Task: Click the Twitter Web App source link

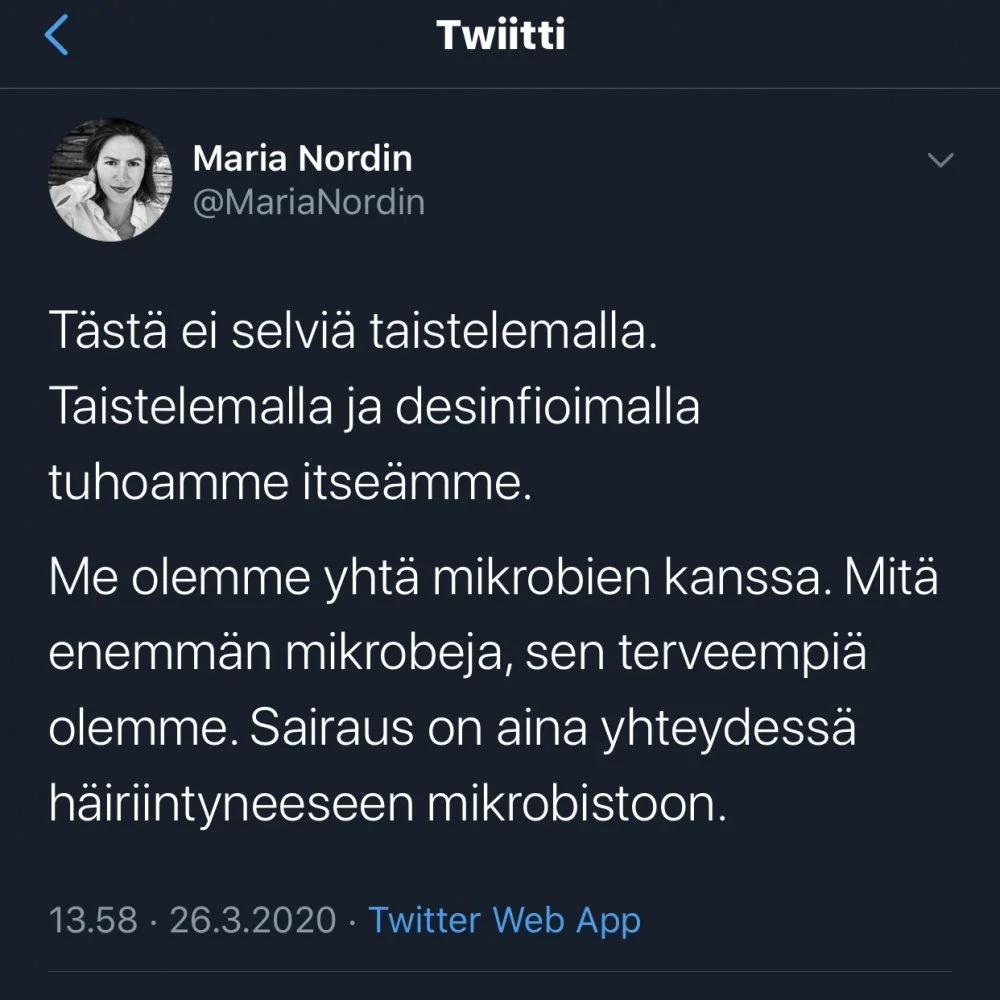Action: coord(505,919)
